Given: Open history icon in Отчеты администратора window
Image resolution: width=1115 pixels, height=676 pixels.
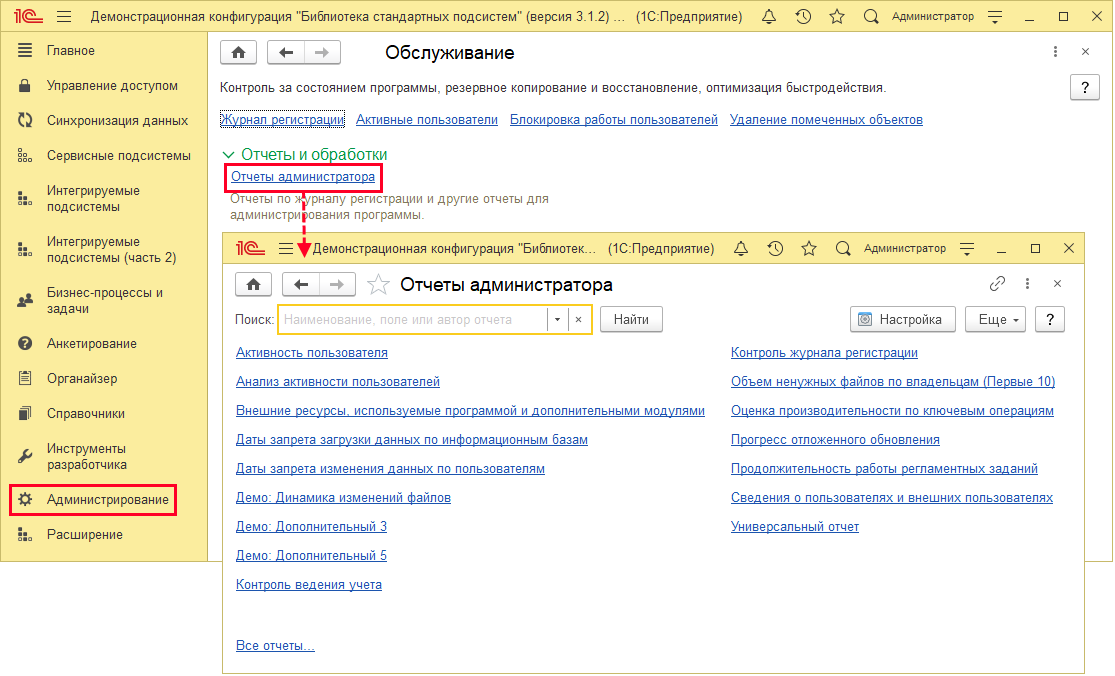Looking at the screenshot, I should pyautogui.click(x=775, y=249).
